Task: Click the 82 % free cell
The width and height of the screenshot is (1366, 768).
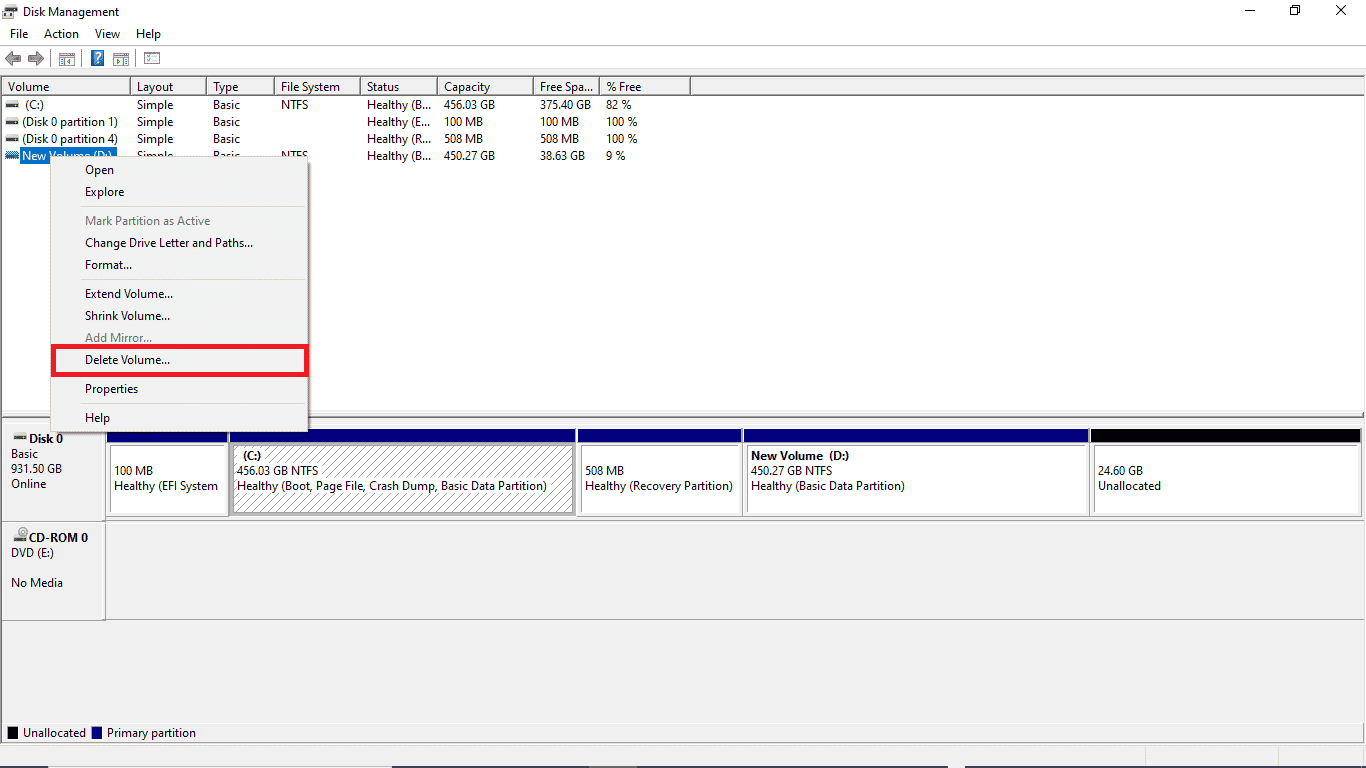Action: tap(618, 104)
